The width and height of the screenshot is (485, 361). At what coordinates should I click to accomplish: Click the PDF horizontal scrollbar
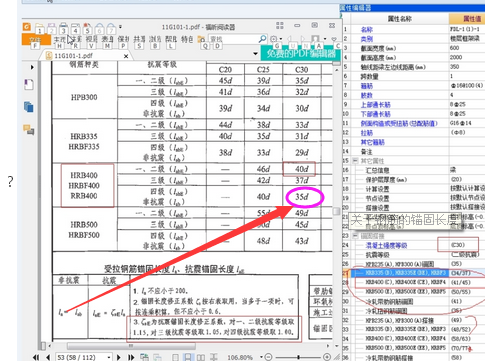point(132,346)
